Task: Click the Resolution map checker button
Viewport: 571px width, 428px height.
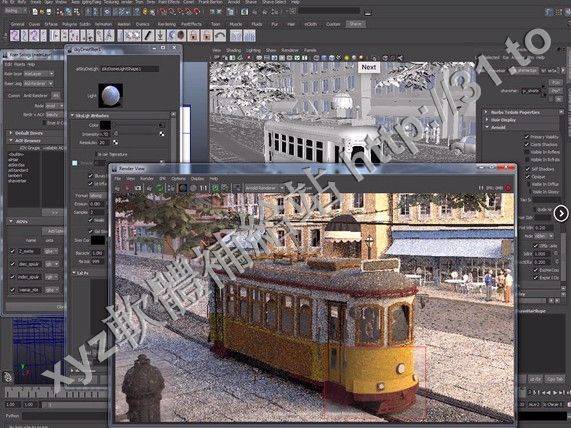Action: click(115, 142)
